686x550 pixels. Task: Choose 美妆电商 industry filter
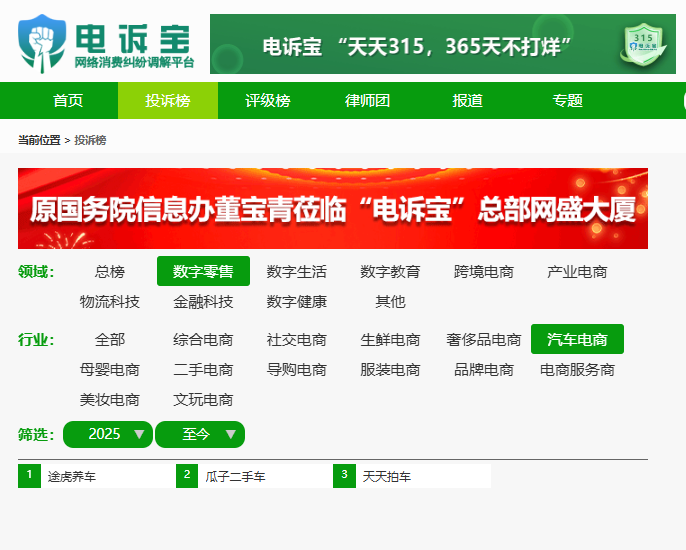(x=110, y=399)
